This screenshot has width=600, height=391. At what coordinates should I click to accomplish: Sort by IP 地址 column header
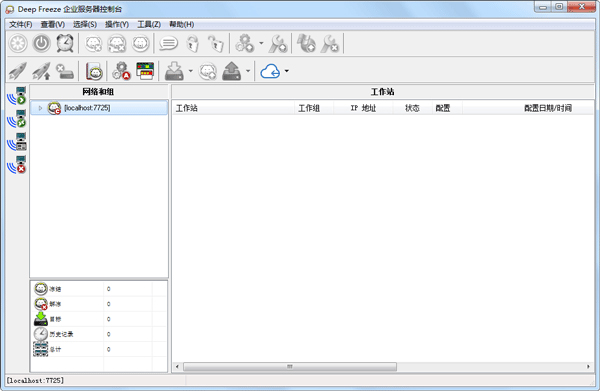364,108
